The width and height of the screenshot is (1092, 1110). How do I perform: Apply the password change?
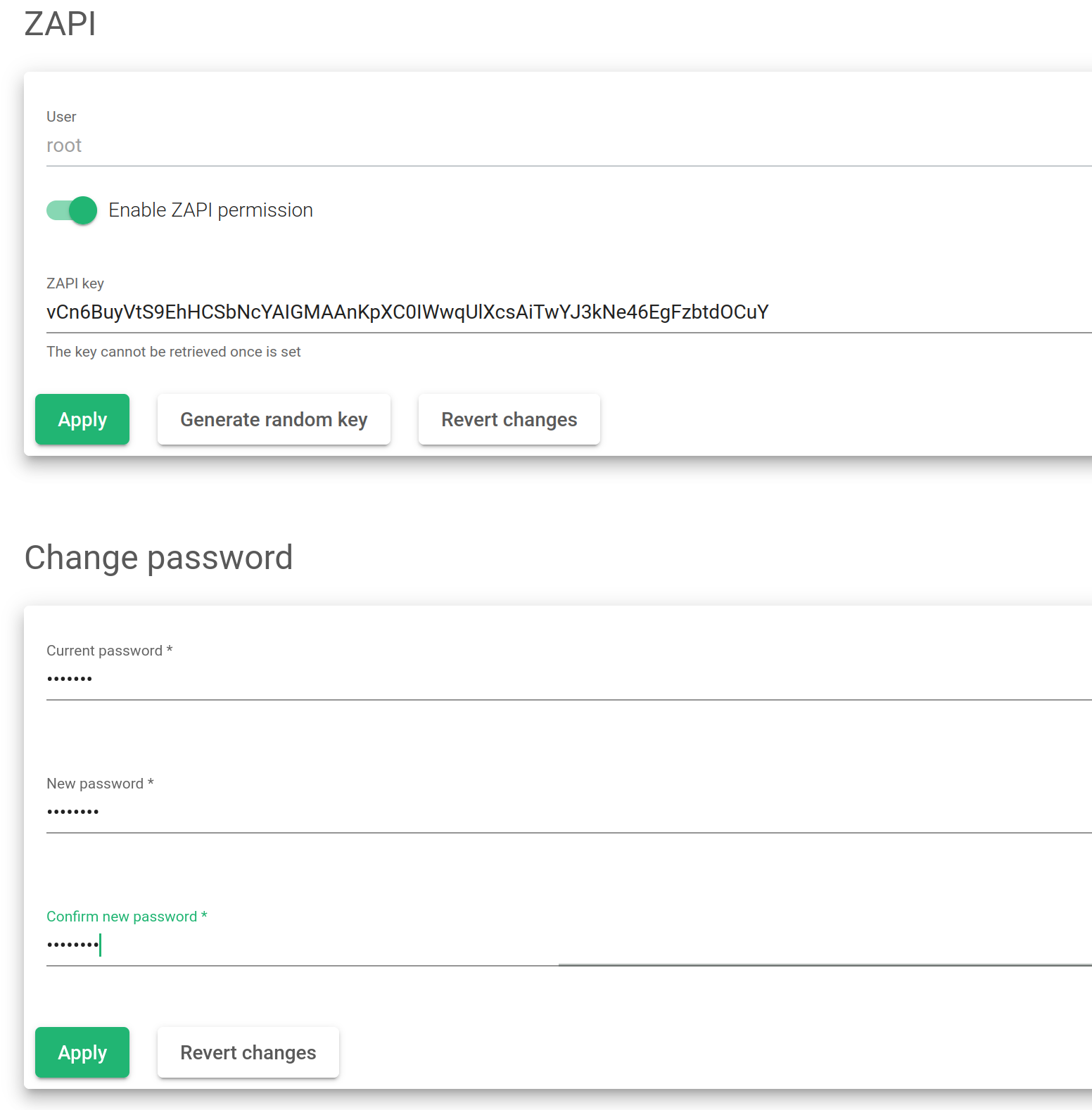[82, 1052]
